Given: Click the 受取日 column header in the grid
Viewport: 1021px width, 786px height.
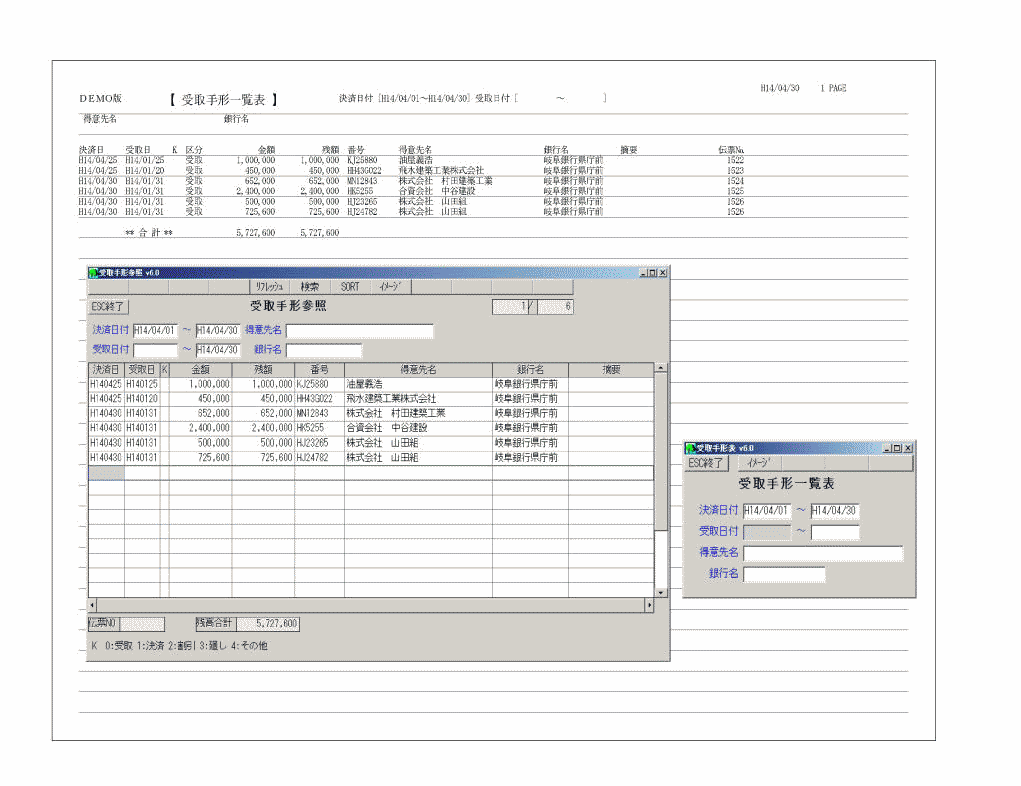Looking at the screenshot, I should [x=142, y=370].
